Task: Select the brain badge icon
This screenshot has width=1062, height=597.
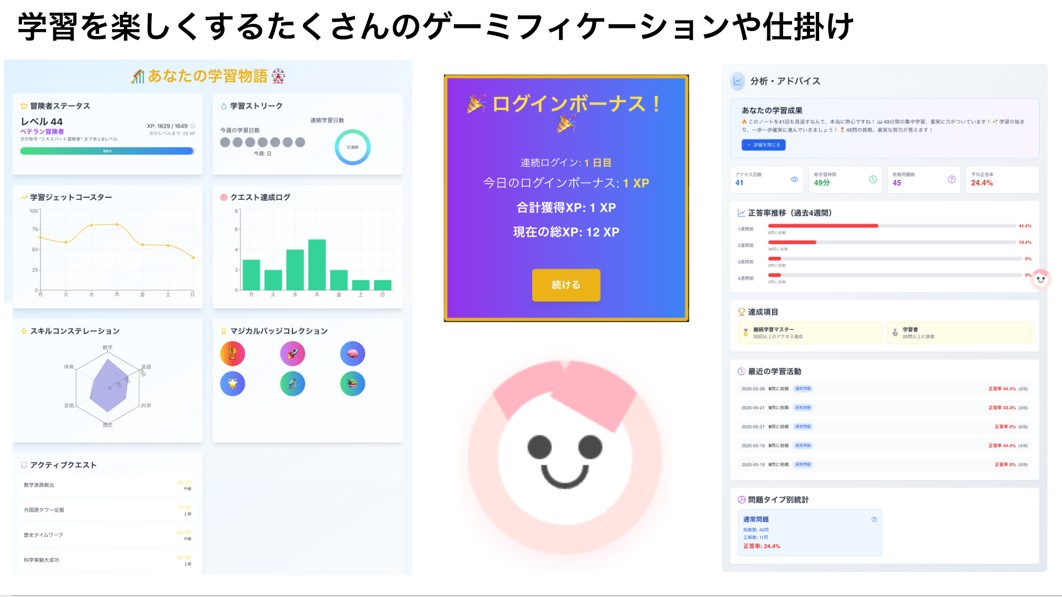Action: click(x=352, y=353)
